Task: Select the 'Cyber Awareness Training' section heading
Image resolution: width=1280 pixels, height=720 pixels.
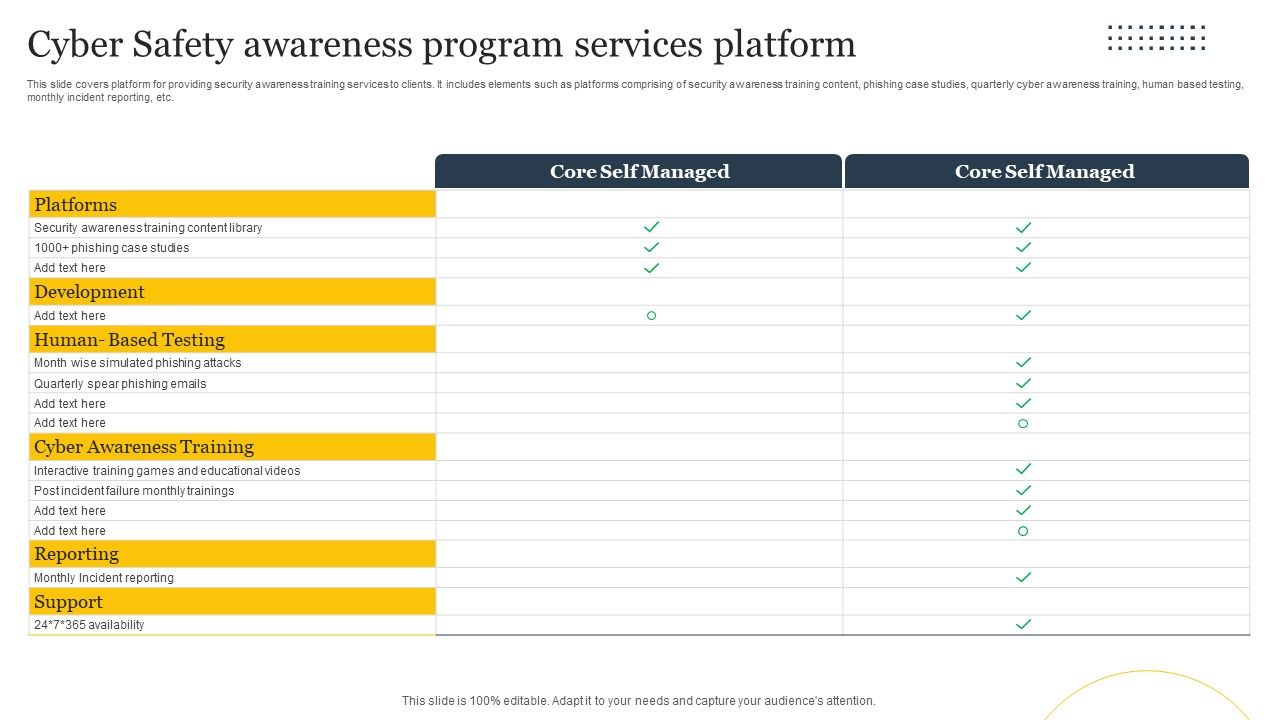Action: point(232,446)
